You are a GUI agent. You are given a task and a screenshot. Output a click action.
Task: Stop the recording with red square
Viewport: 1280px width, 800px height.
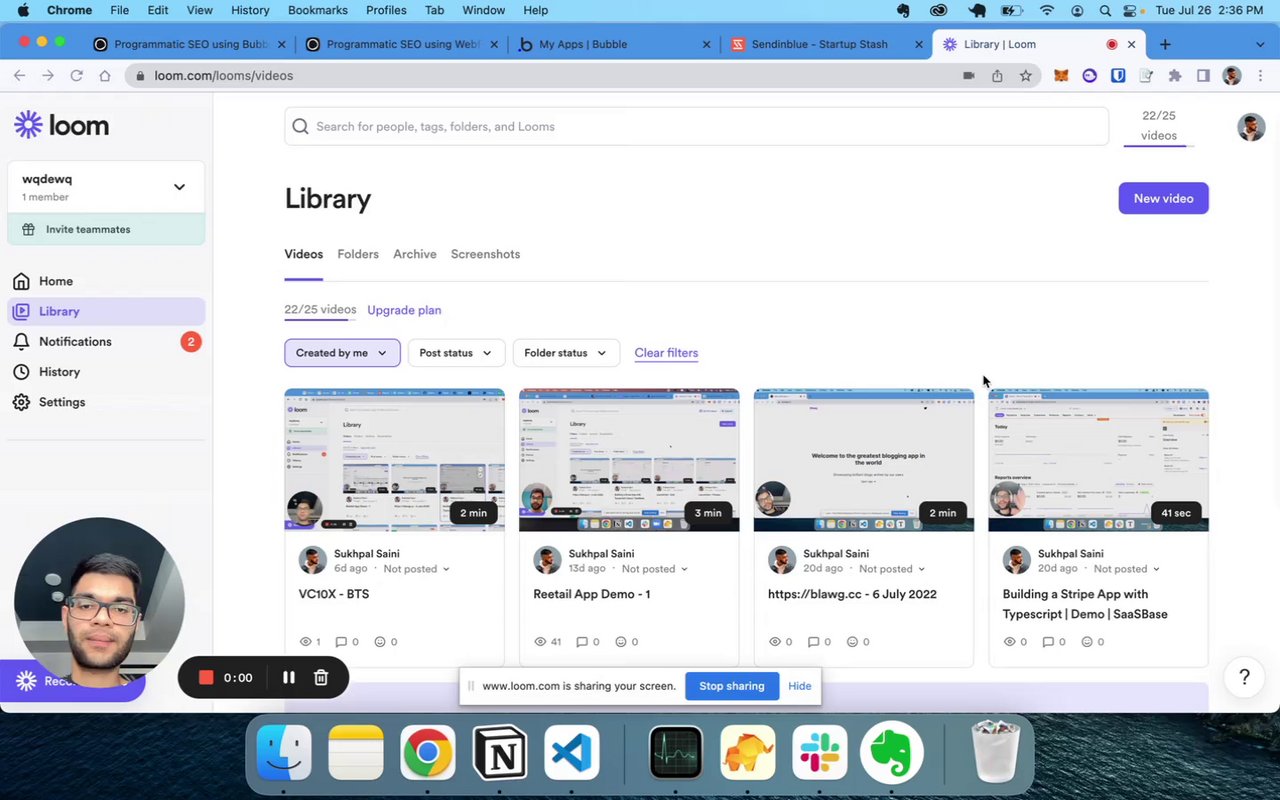(x=206, y=677)
